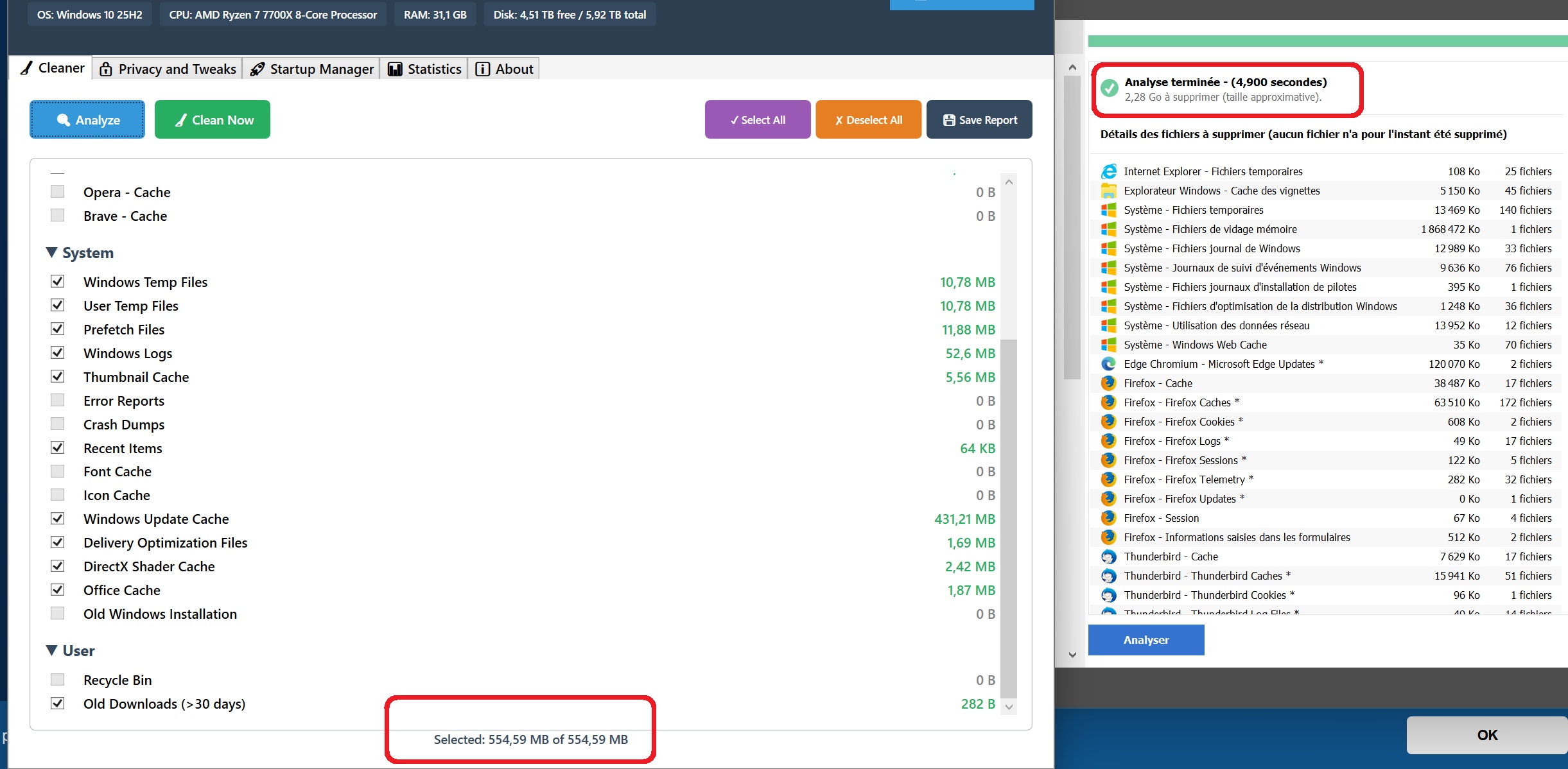Screen dimensions: 1568x769
Task: Uncheck the Windows Temp Files checkbox
Action: click(x=58, y=281)
